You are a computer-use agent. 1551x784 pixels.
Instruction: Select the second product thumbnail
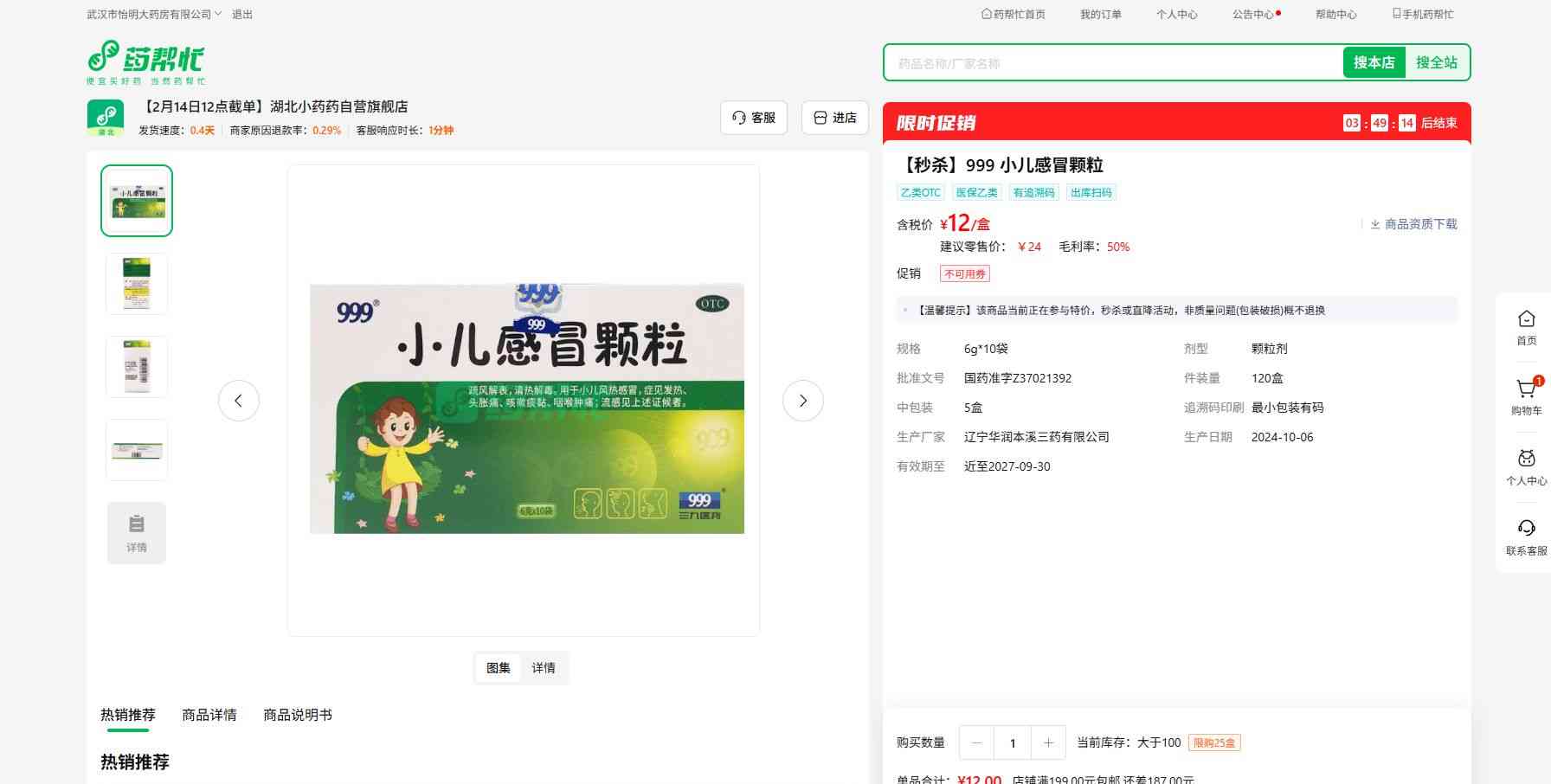tap(137, 284)
